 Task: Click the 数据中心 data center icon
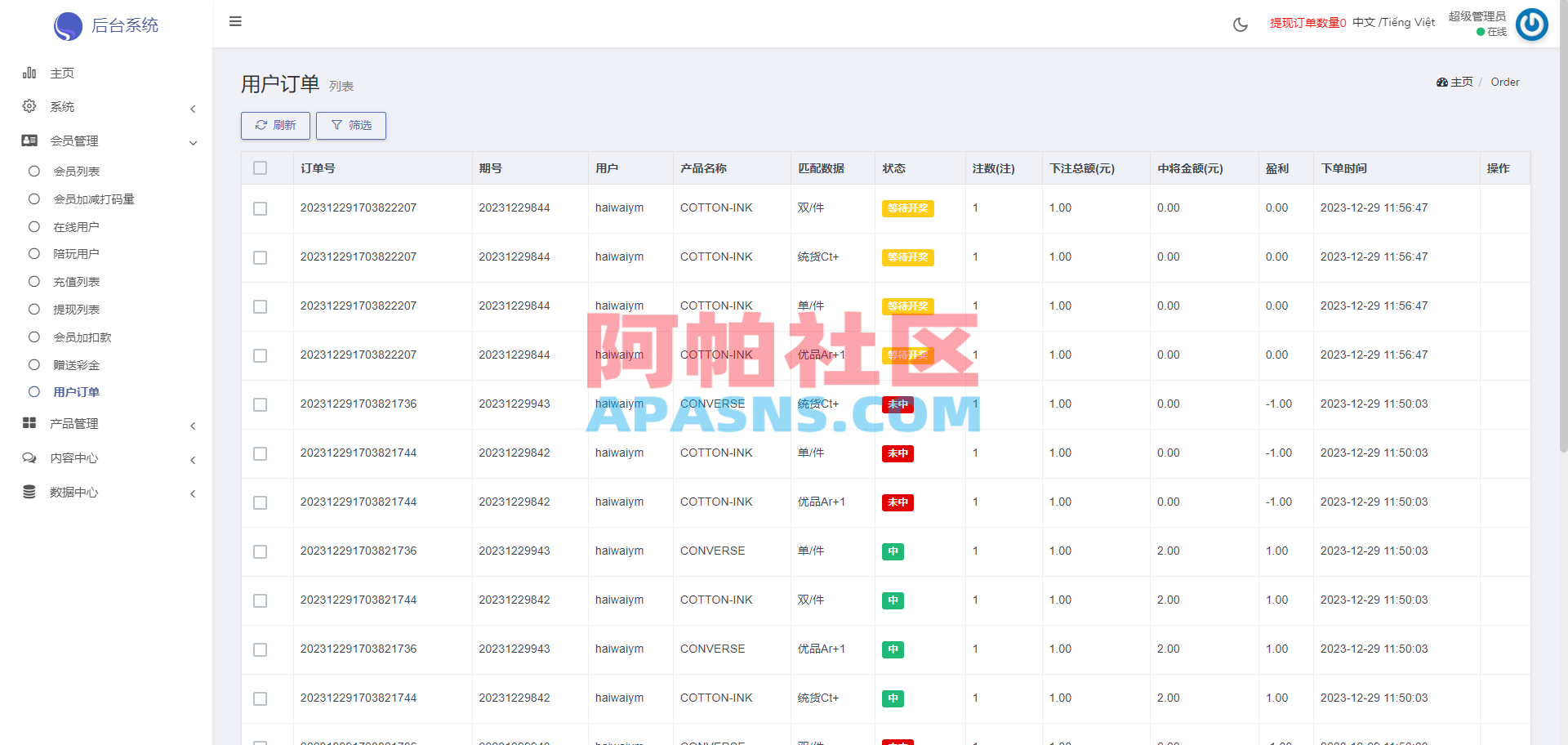29,492
